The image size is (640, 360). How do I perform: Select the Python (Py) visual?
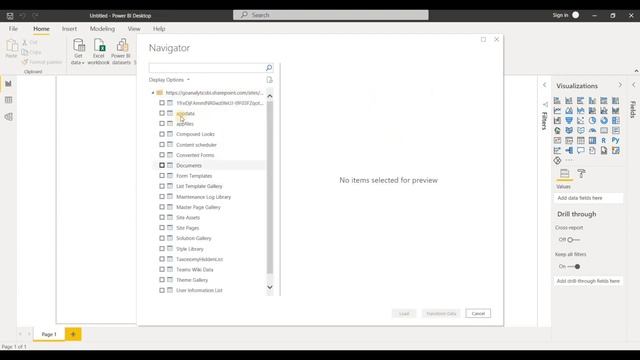(616, 140)
